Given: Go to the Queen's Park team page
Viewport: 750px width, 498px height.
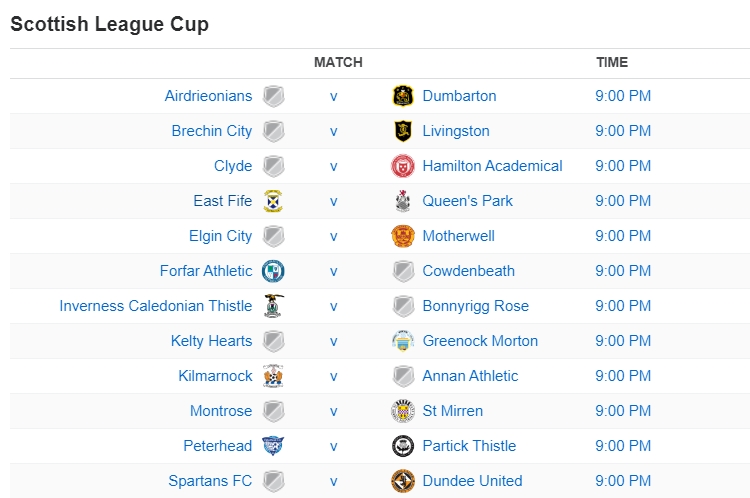Looking at the screenshot, I should 467,201.
